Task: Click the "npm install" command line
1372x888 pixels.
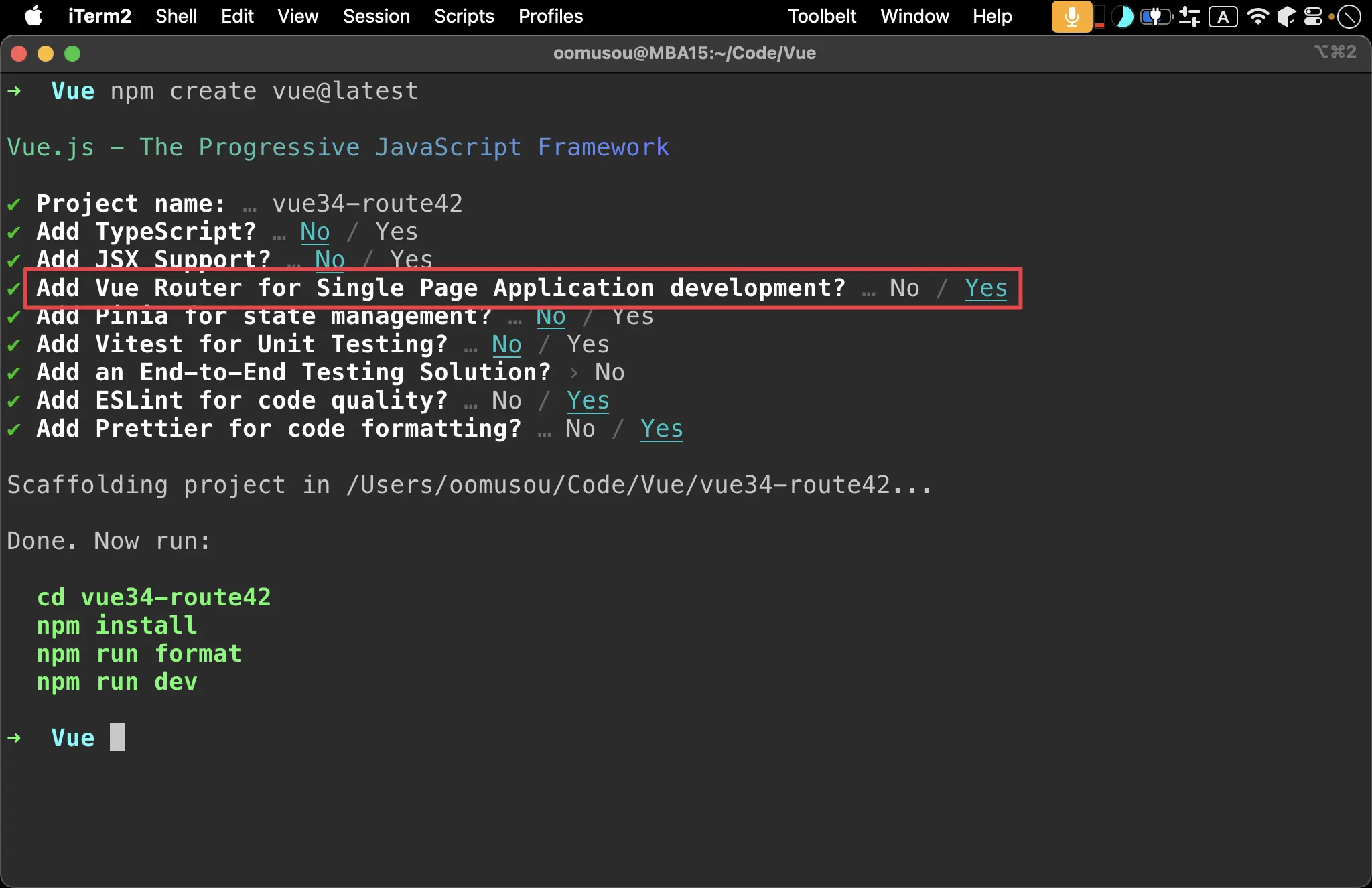Action: (117, 625)
